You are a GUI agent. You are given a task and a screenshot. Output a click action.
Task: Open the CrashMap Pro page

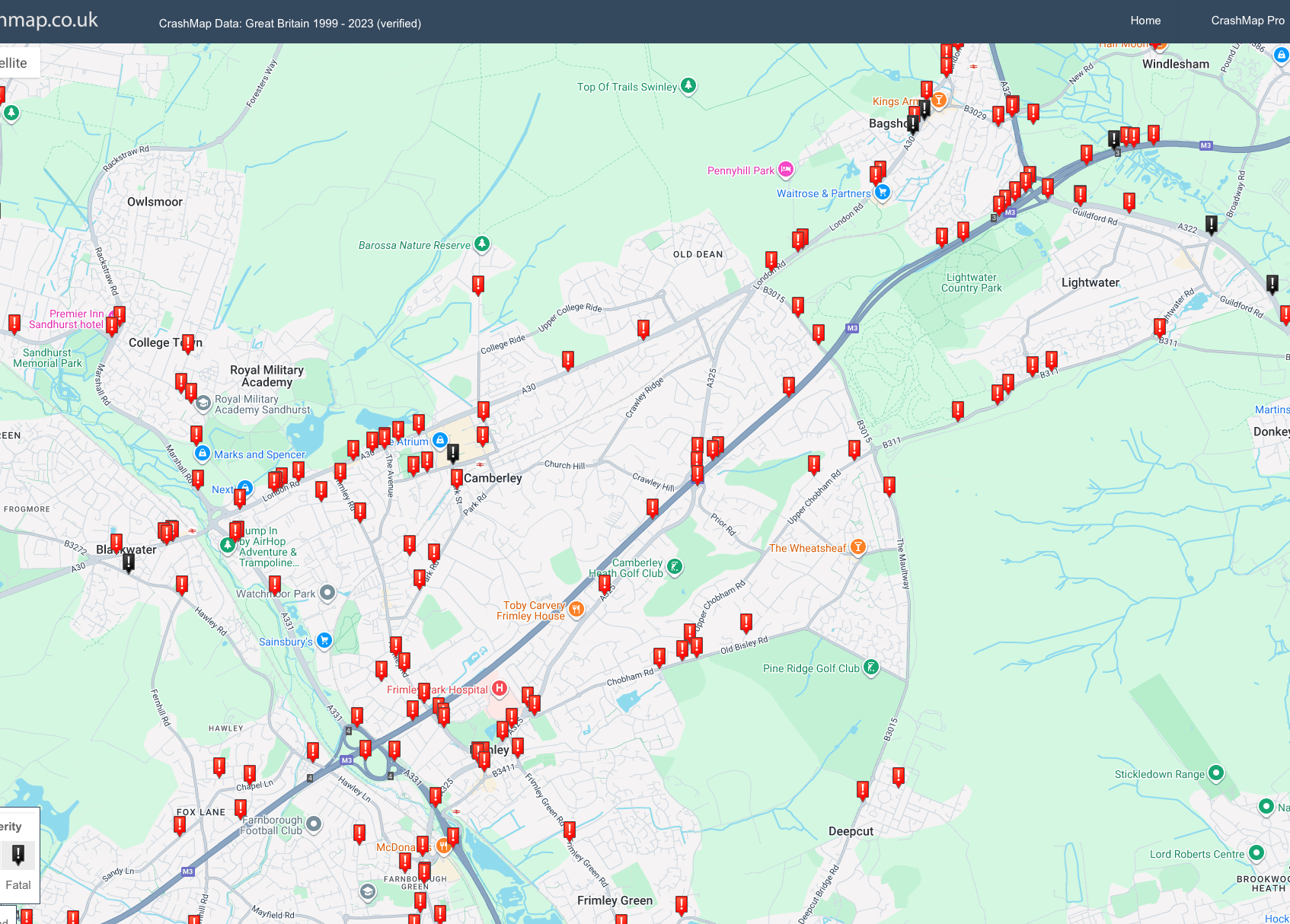pyautogui.click(x=1247, y=21)
